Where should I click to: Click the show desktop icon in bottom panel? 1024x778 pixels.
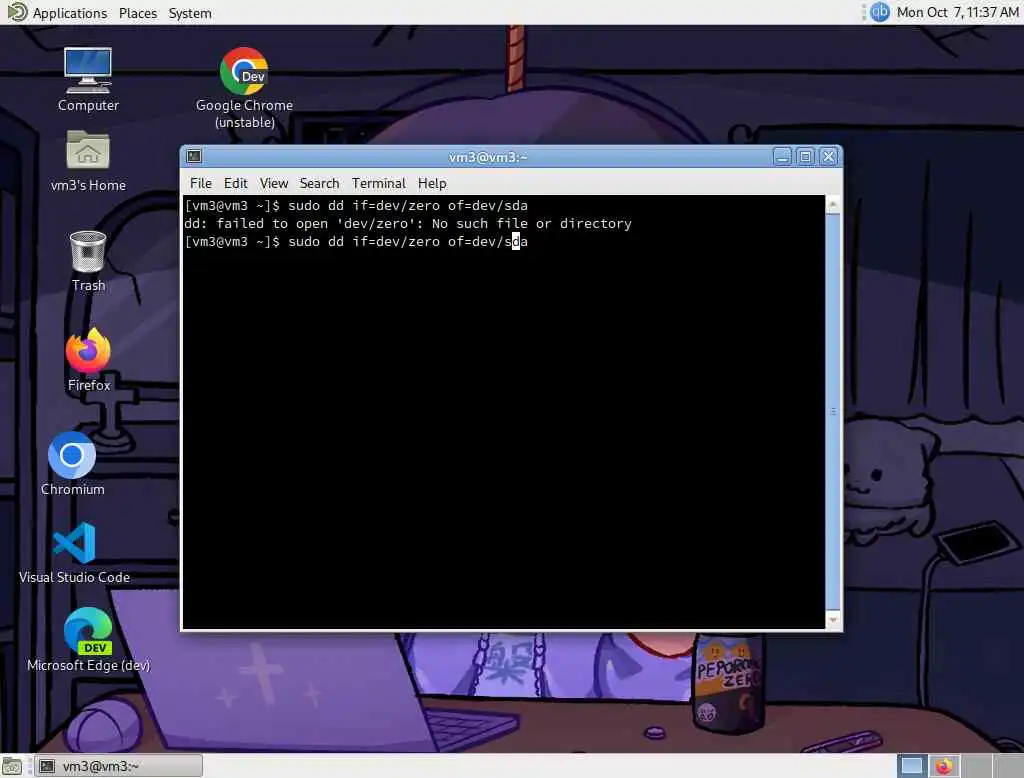(11, 766)
